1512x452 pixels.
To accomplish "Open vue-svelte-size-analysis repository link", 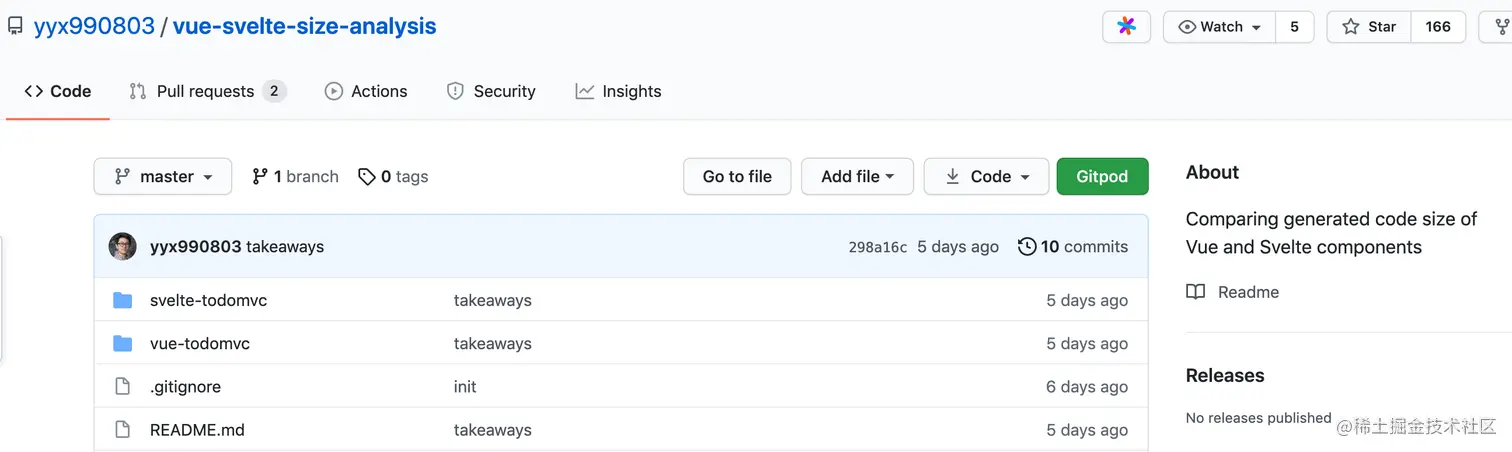I will coord(304,26).
